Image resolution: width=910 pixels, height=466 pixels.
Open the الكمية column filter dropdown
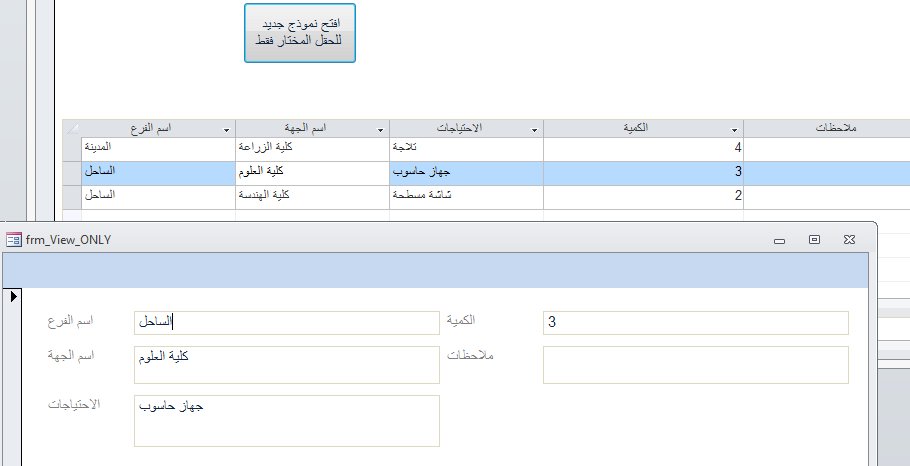point(734,130)
